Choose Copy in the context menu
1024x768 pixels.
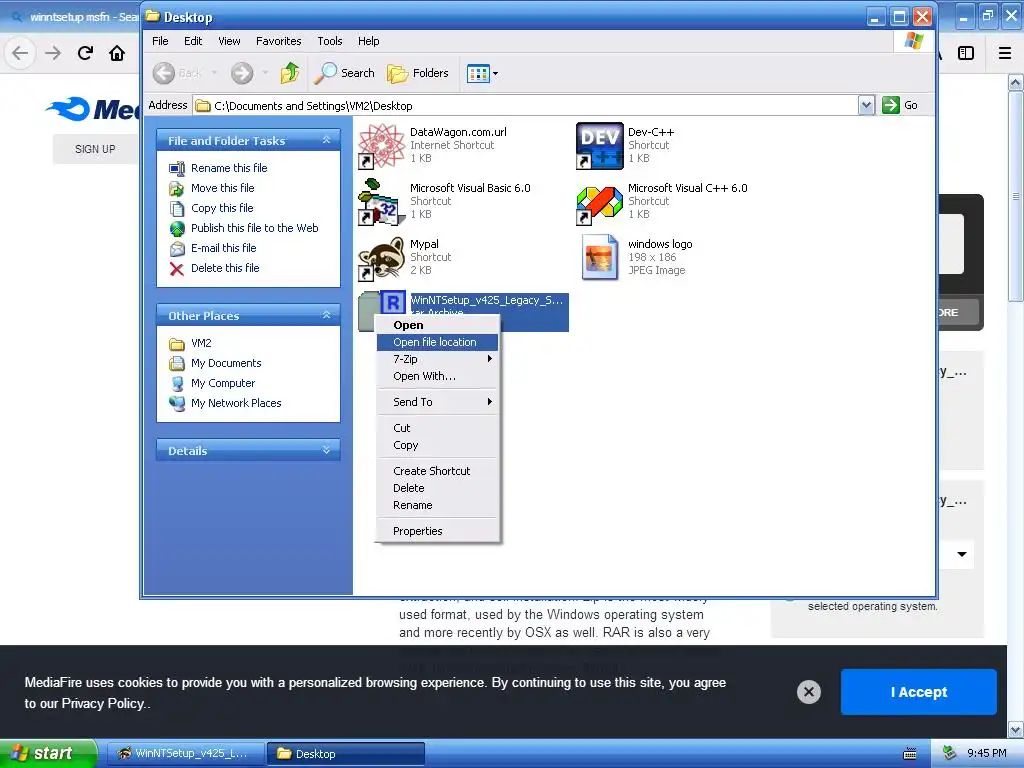[438, 445]
